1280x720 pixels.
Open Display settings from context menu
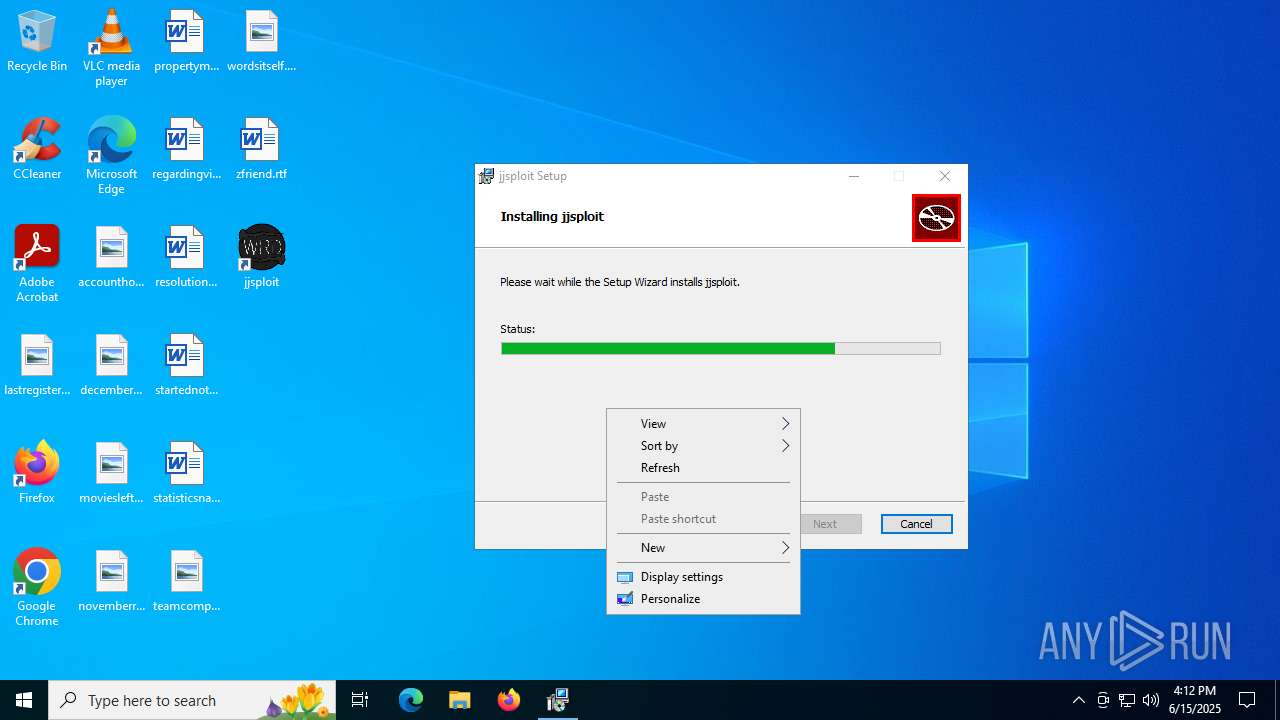pyautogui.click(x=703, y=577)
